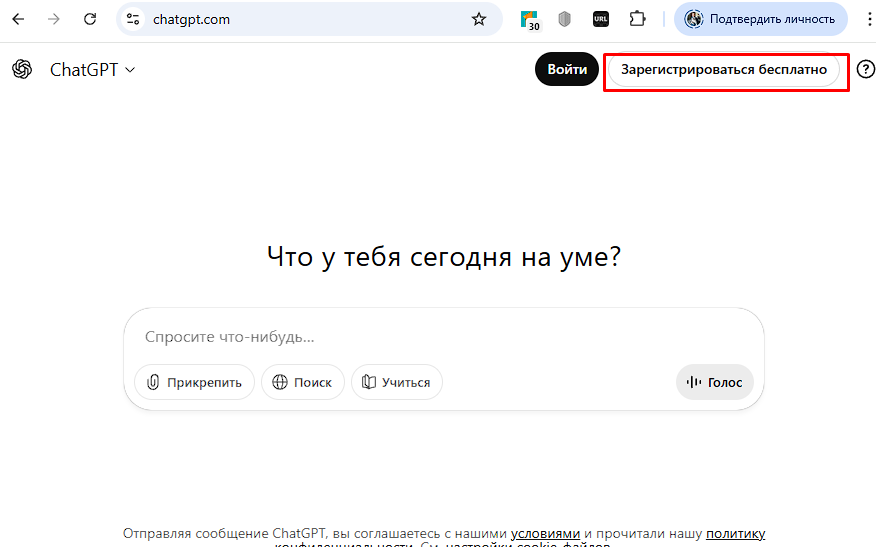Click Зарегистрироваться бесплатно button
Screen dimensions: 876x547
(x=724, y=70)
